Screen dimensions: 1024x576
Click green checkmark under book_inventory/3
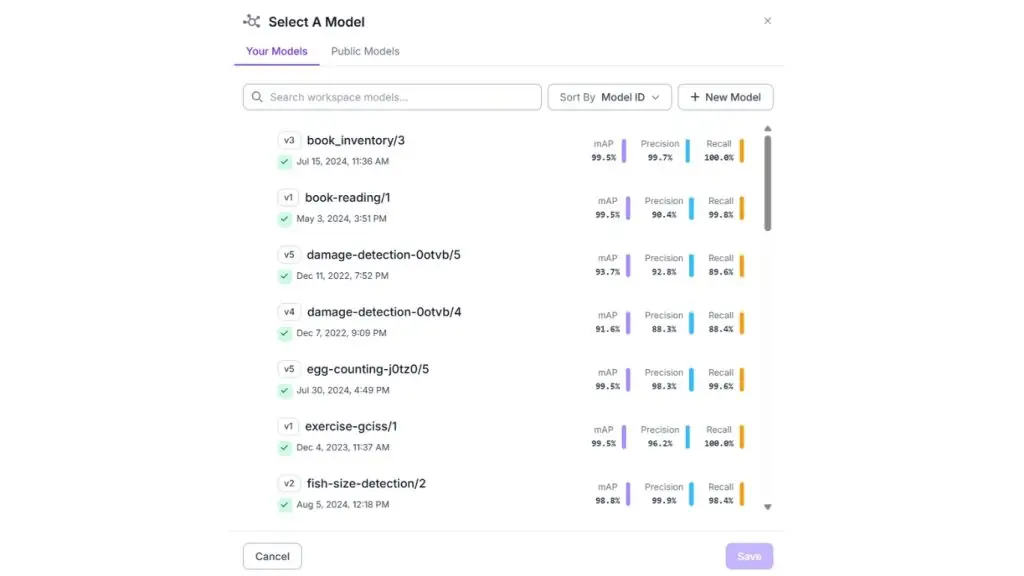(285, 161)
